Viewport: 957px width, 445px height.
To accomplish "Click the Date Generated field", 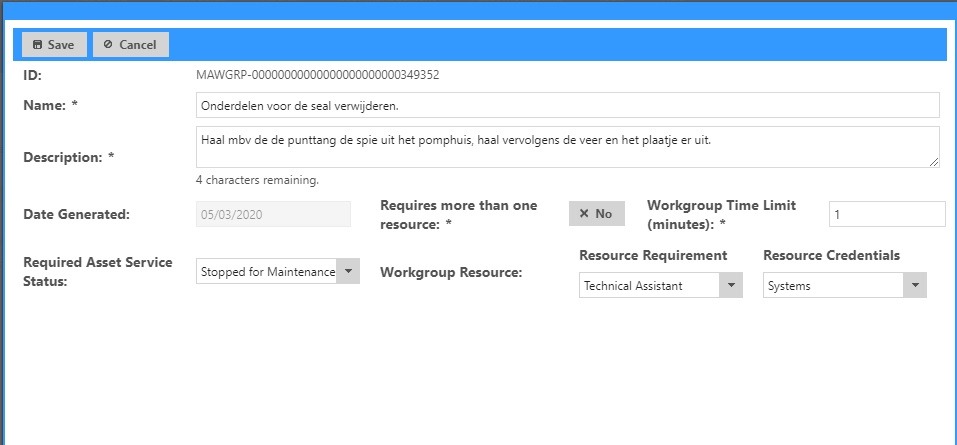I will point(273,214).
